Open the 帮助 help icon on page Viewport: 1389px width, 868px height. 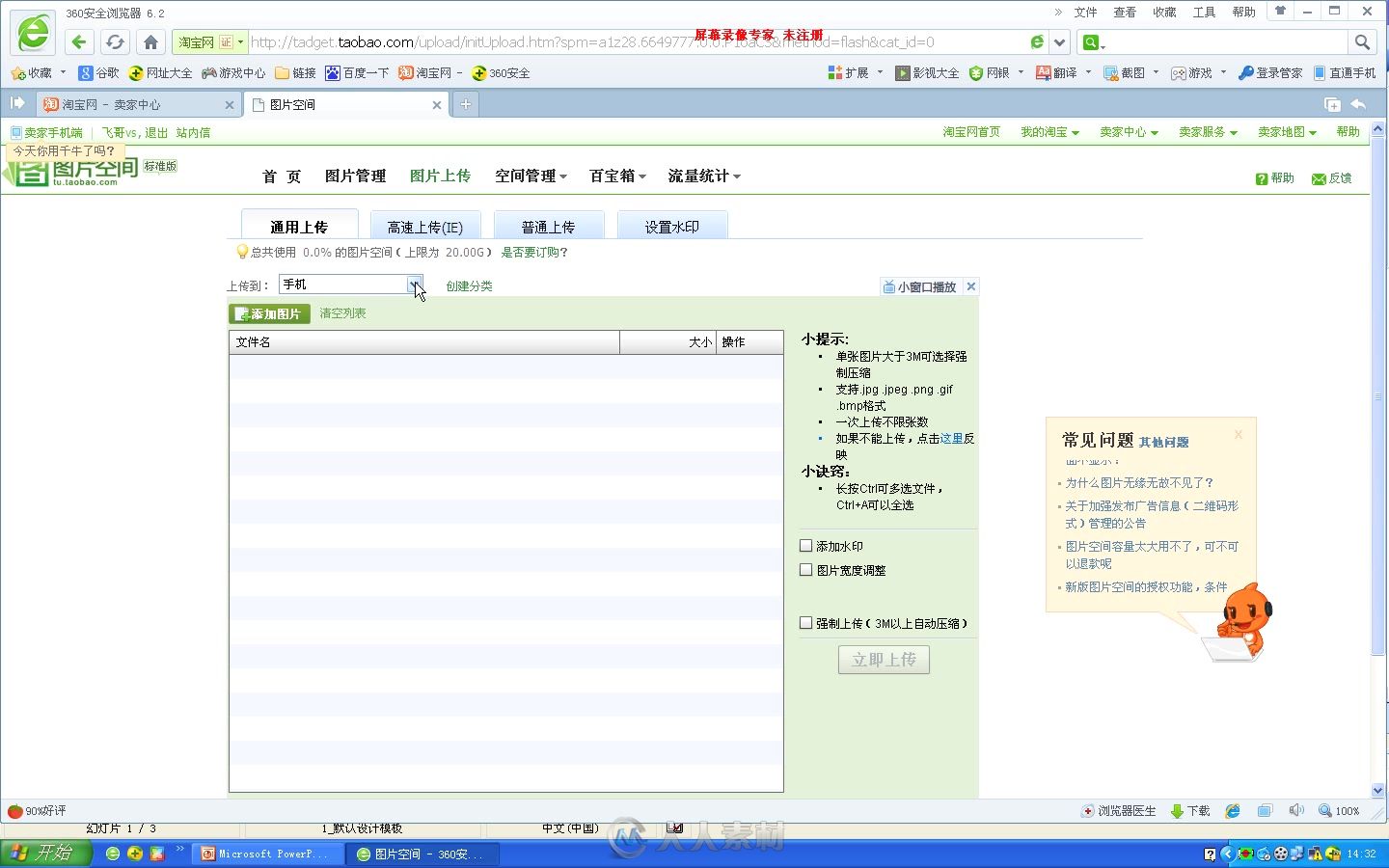point(1274,178)
